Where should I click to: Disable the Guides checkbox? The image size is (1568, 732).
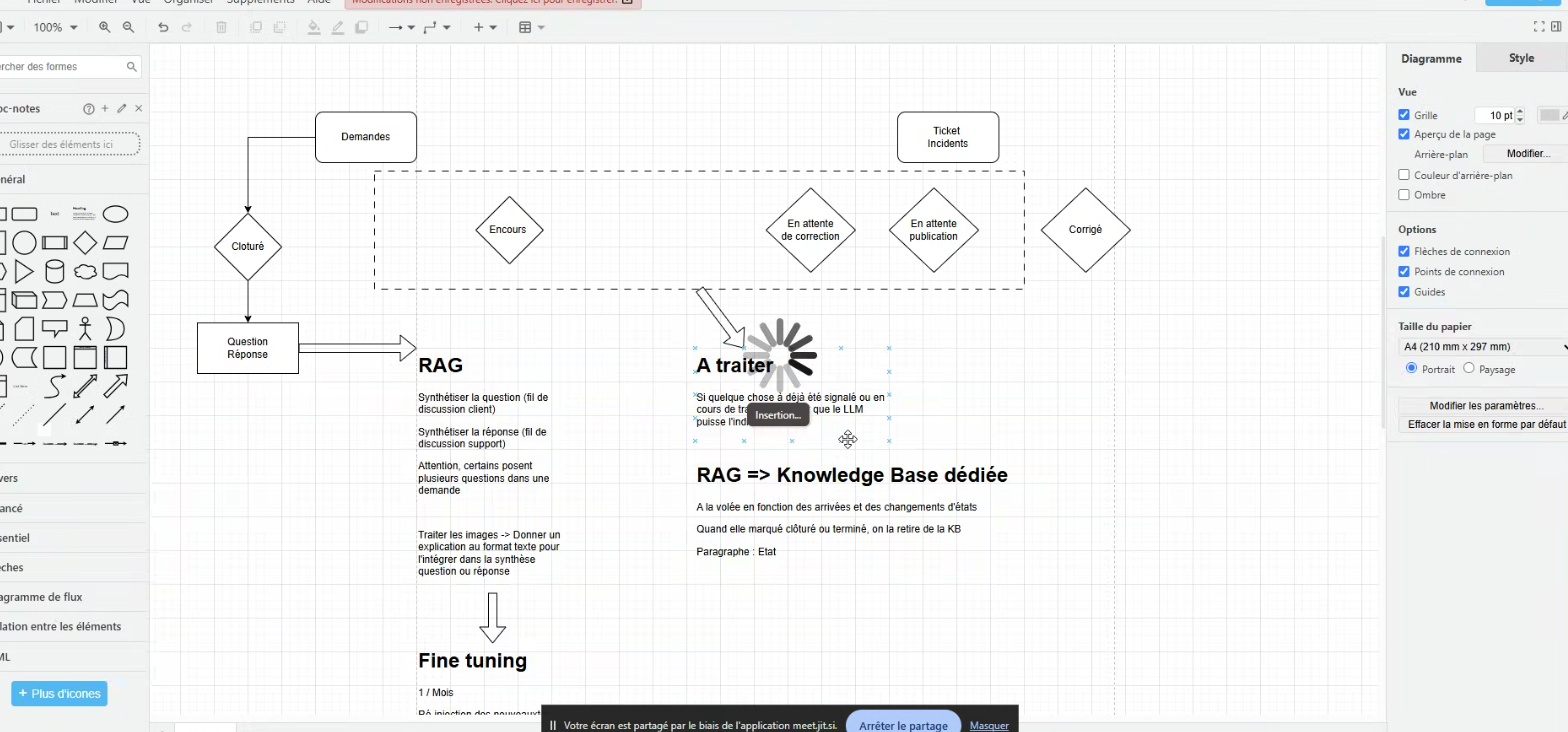[x=1404, y=292]
